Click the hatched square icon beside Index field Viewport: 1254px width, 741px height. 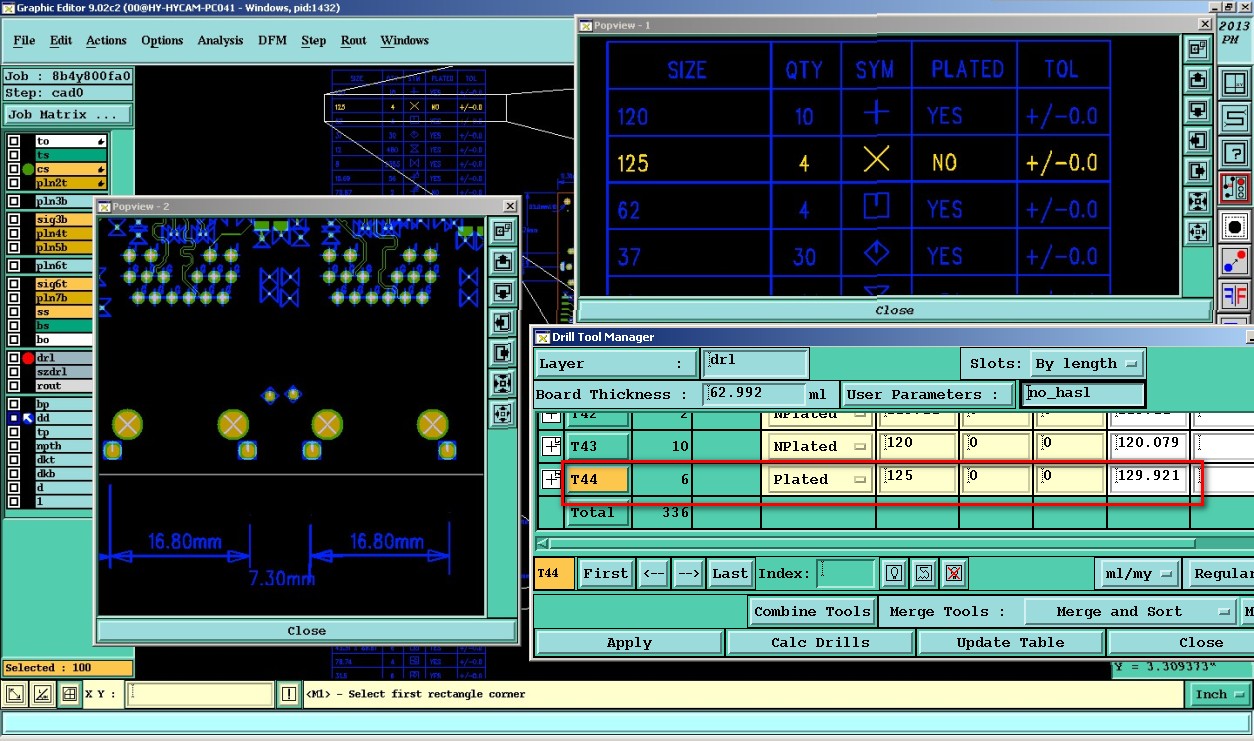924,573
